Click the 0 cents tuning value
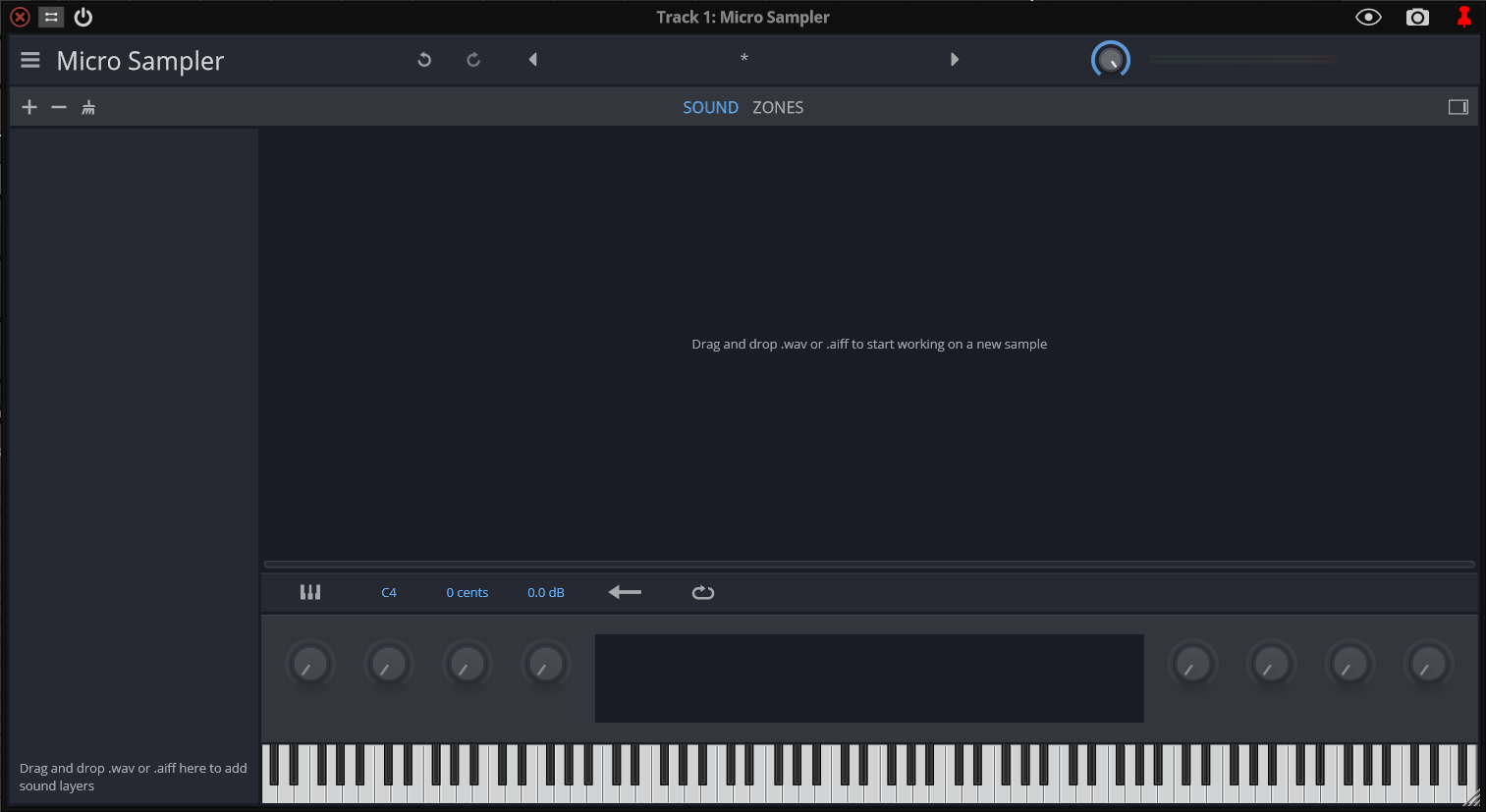The width and height of the screenshot is (1486, 812). [x=467, y=593]
